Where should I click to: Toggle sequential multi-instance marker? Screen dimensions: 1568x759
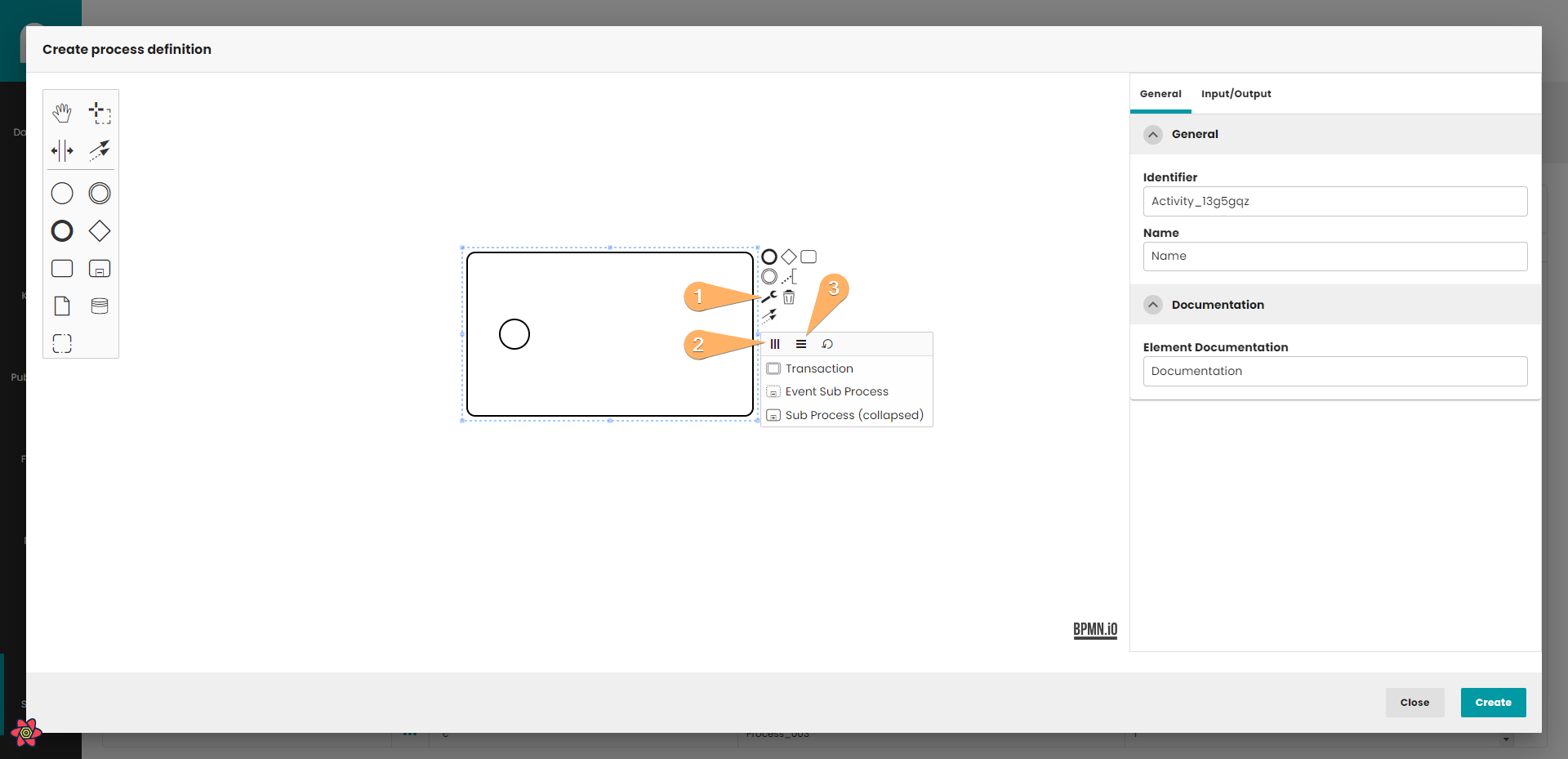click(801, 344)
